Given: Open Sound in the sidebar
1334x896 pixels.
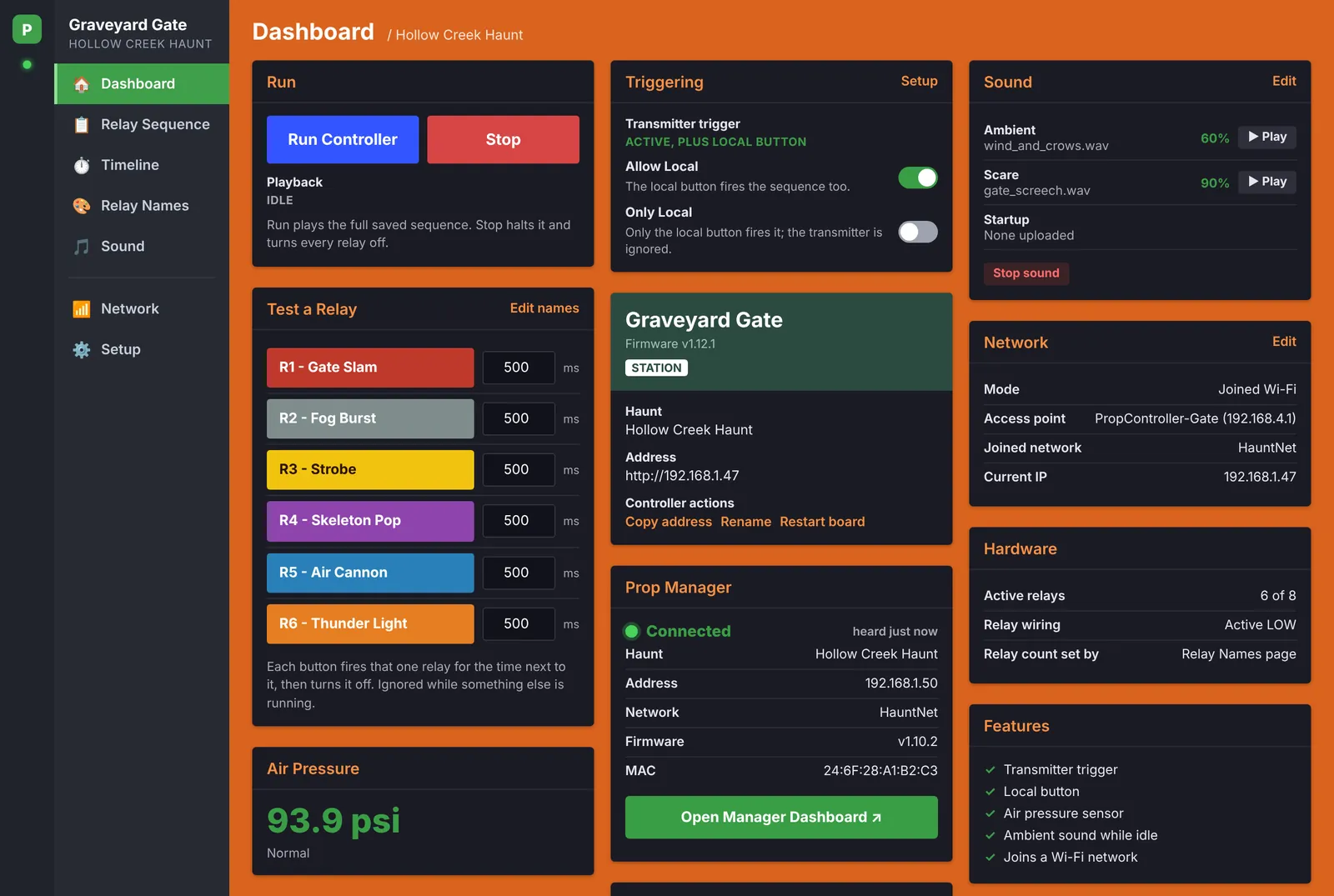Looking at the screenshot, I should 142,247.
